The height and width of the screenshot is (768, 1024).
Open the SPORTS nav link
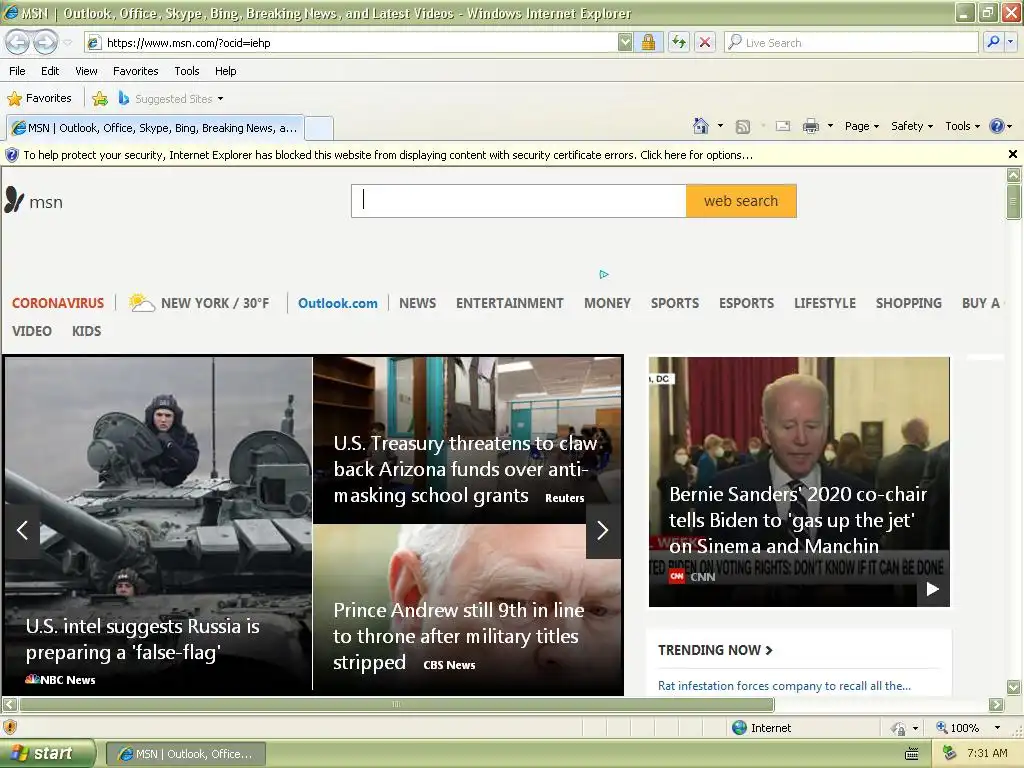tap(675, 304)
